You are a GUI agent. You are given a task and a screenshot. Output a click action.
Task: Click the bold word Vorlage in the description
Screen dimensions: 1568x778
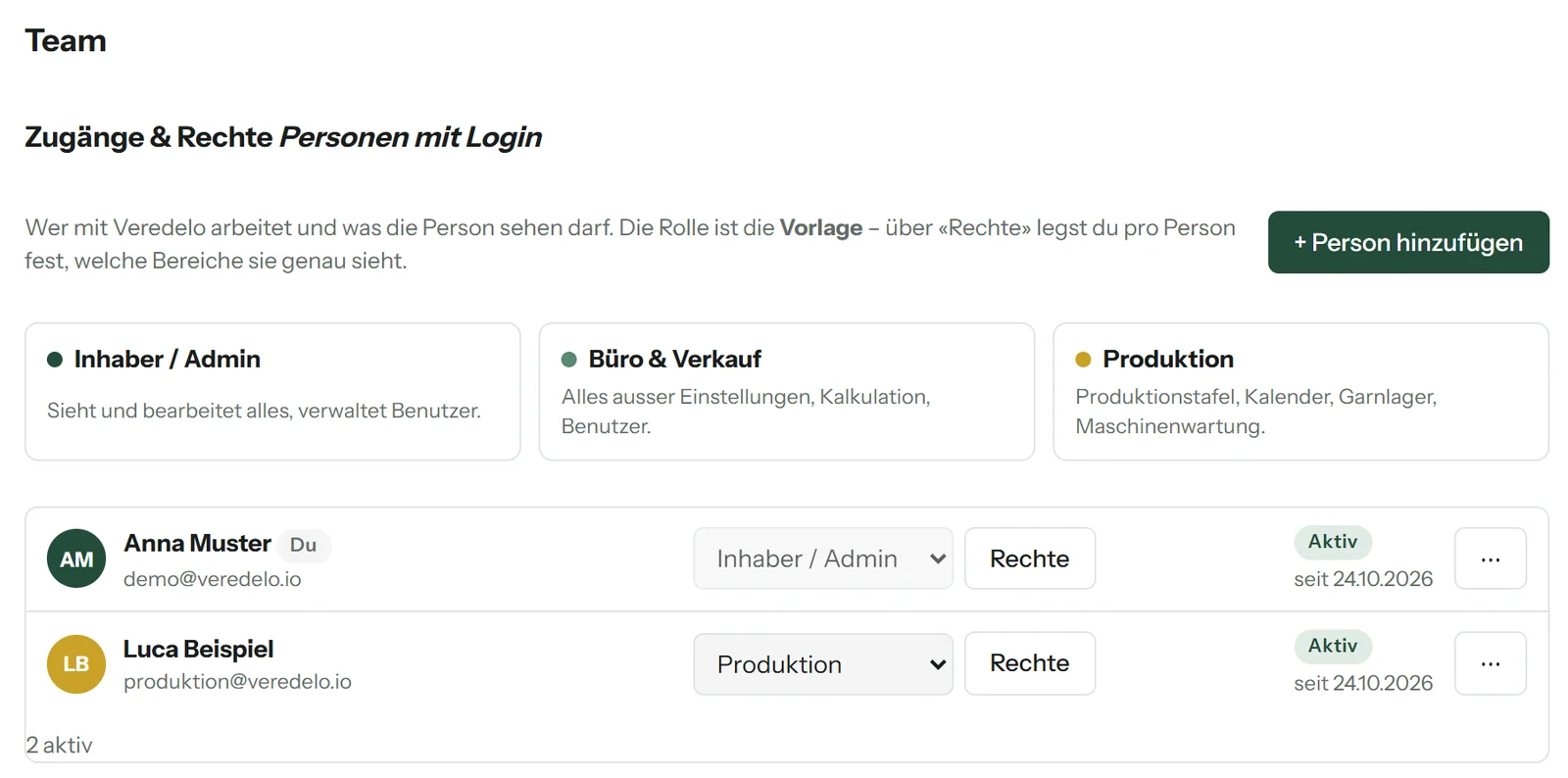(x=821, y=227)
